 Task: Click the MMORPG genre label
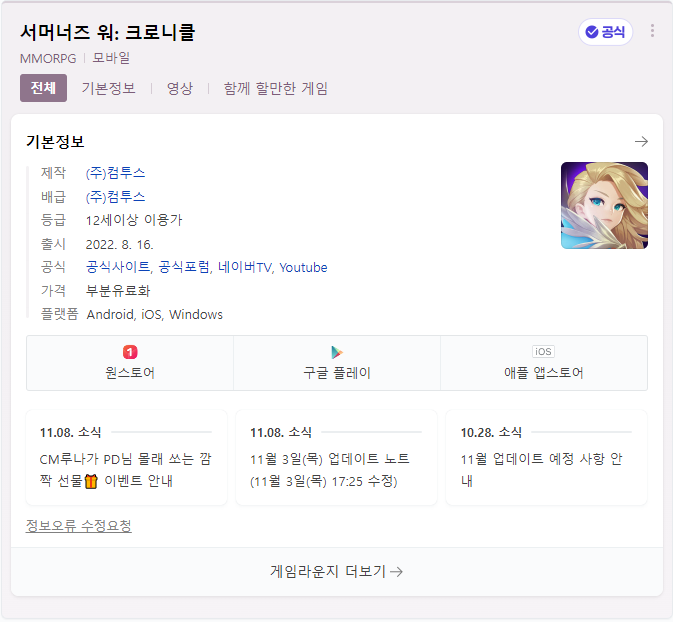[x=48, y=58]
